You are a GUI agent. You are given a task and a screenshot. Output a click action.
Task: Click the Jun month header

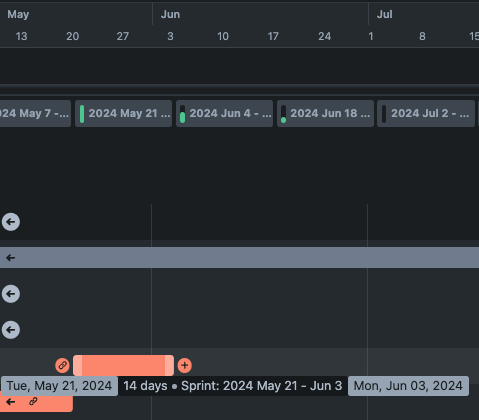coord(170,14)
